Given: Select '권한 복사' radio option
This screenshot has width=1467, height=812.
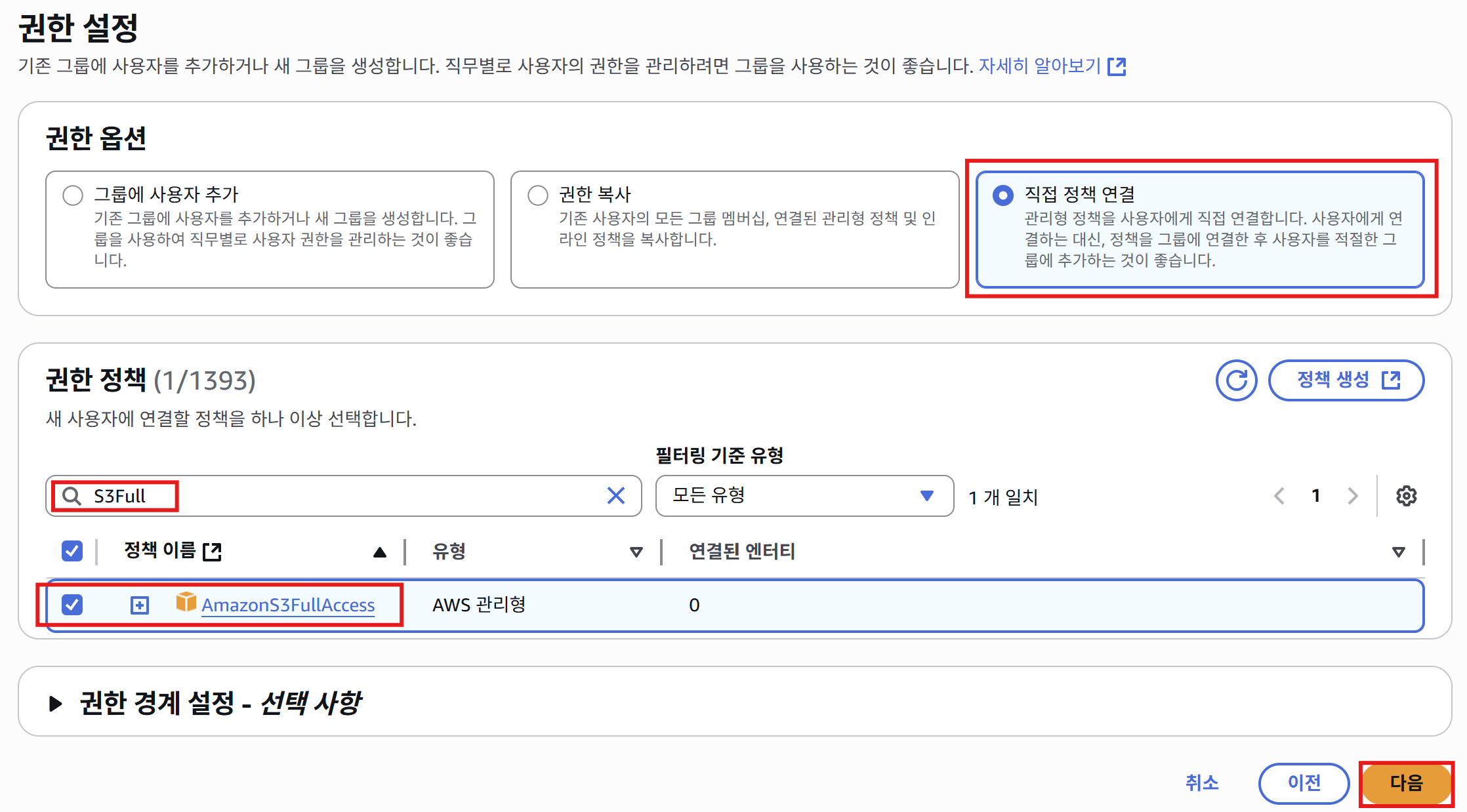Looking at the screenshot, I should (x=538, y=195).
